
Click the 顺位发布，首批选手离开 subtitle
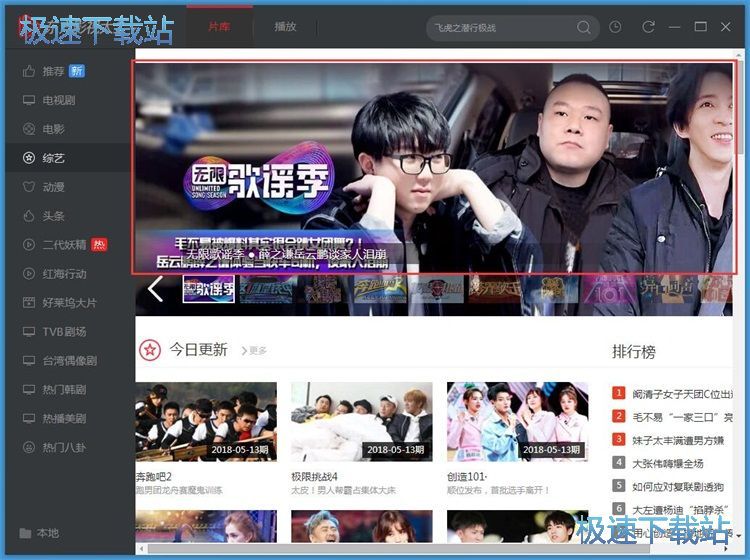pyautogui.click(x=498, y=491)
